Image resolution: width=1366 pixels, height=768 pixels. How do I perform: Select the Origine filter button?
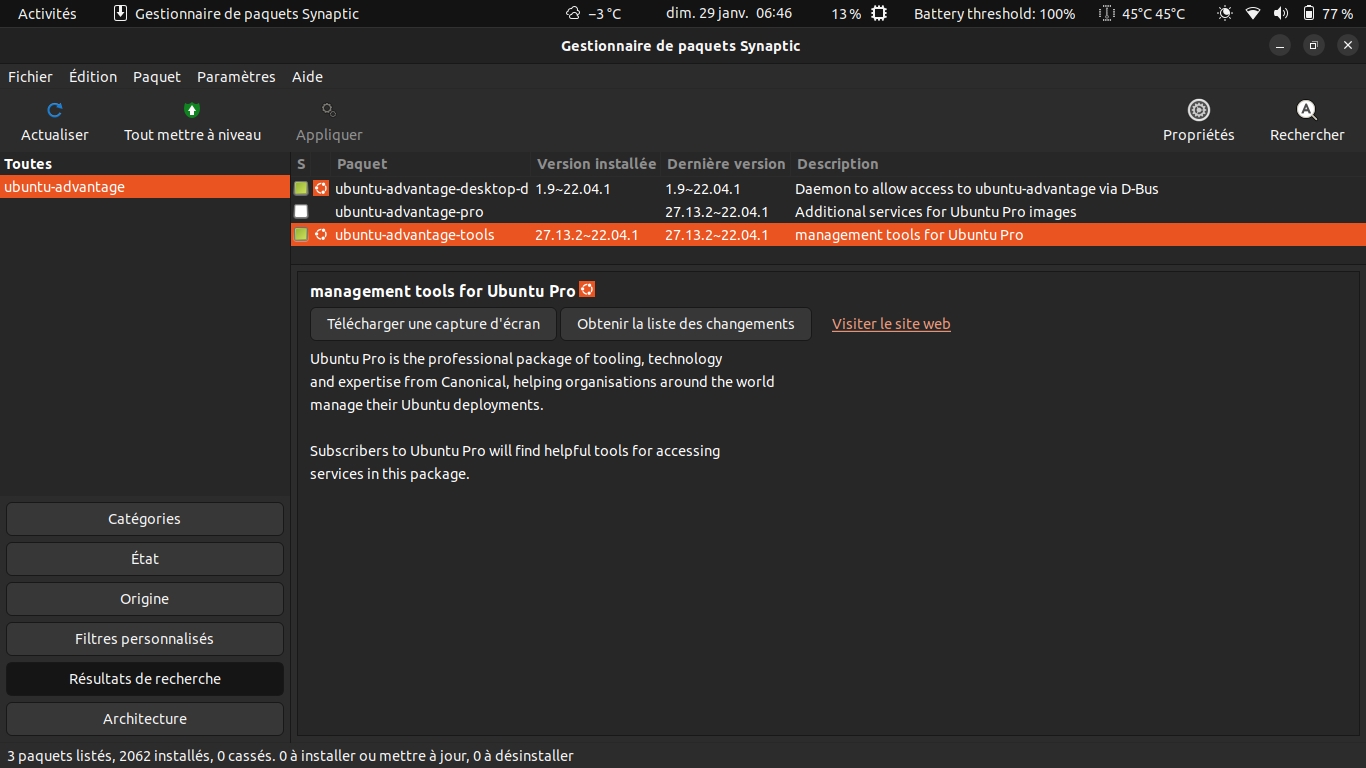[x=145, y=599]
